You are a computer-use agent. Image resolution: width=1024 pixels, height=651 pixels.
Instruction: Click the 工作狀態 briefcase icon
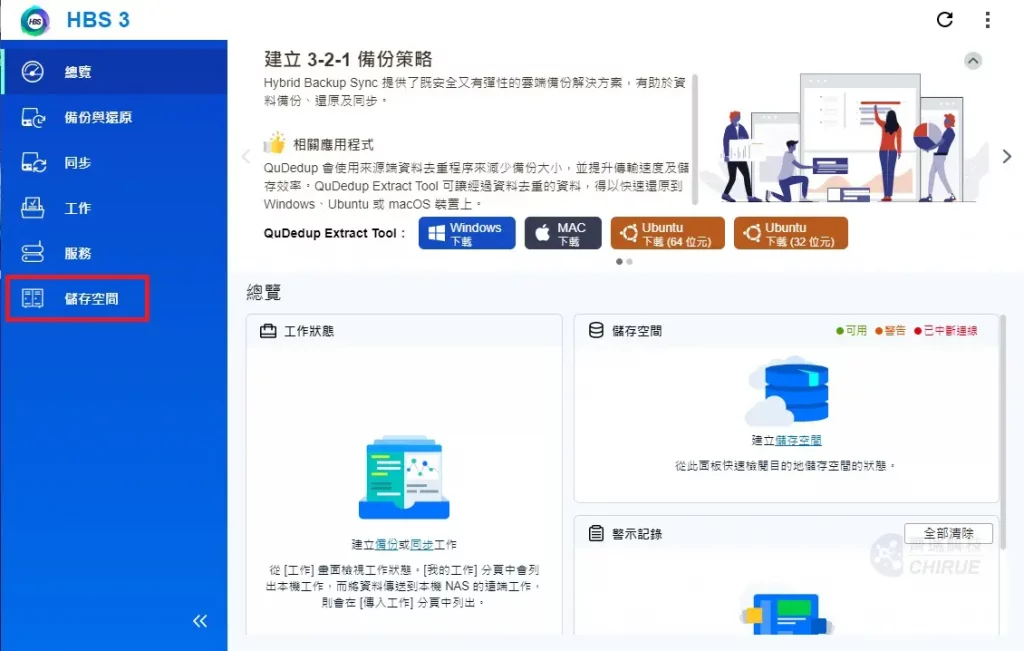(x=268, y=331)
